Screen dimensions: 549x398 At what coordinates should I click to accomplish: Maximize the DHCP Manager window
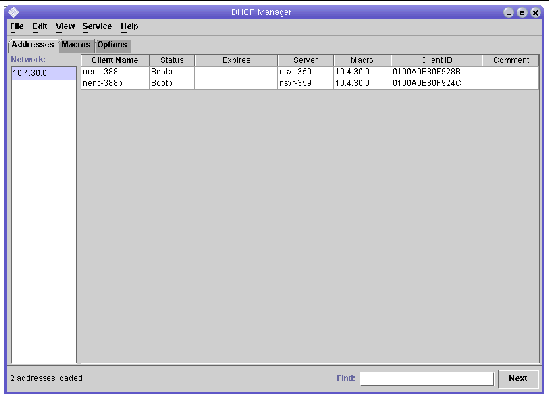tap(522, 13)
